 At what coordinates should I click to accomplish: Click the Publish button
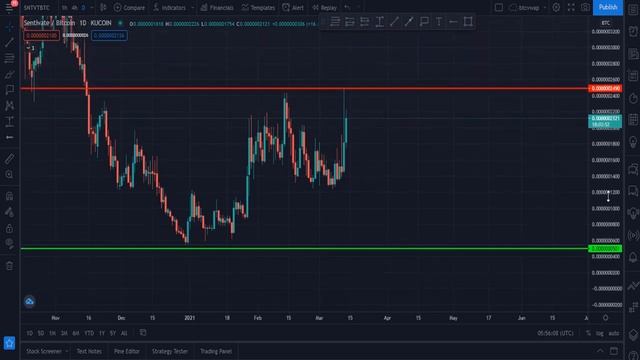coord(608,7)
